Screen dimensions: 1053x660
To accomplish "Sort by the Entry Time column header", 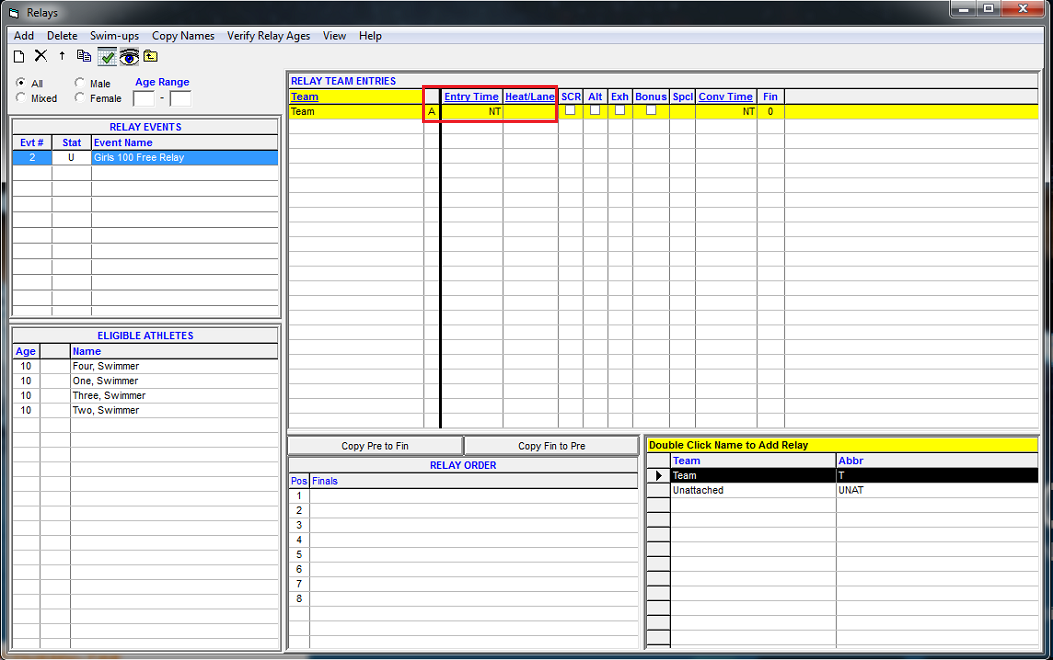I will point(471,97).
